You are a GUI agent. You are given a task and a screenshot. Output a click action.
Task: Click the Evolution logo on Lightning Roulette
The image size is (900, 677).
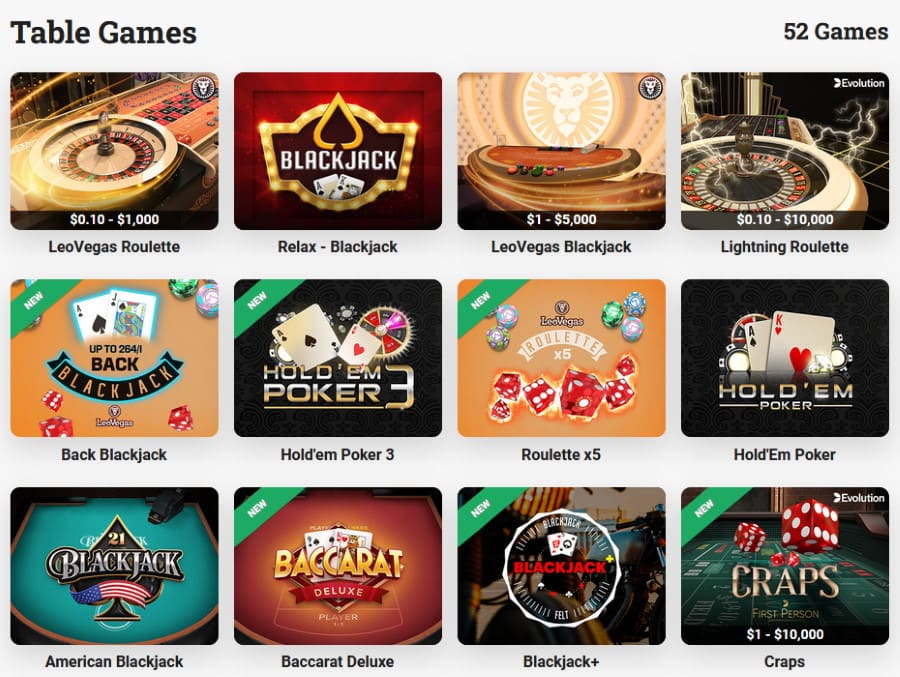tap(859, 83)
